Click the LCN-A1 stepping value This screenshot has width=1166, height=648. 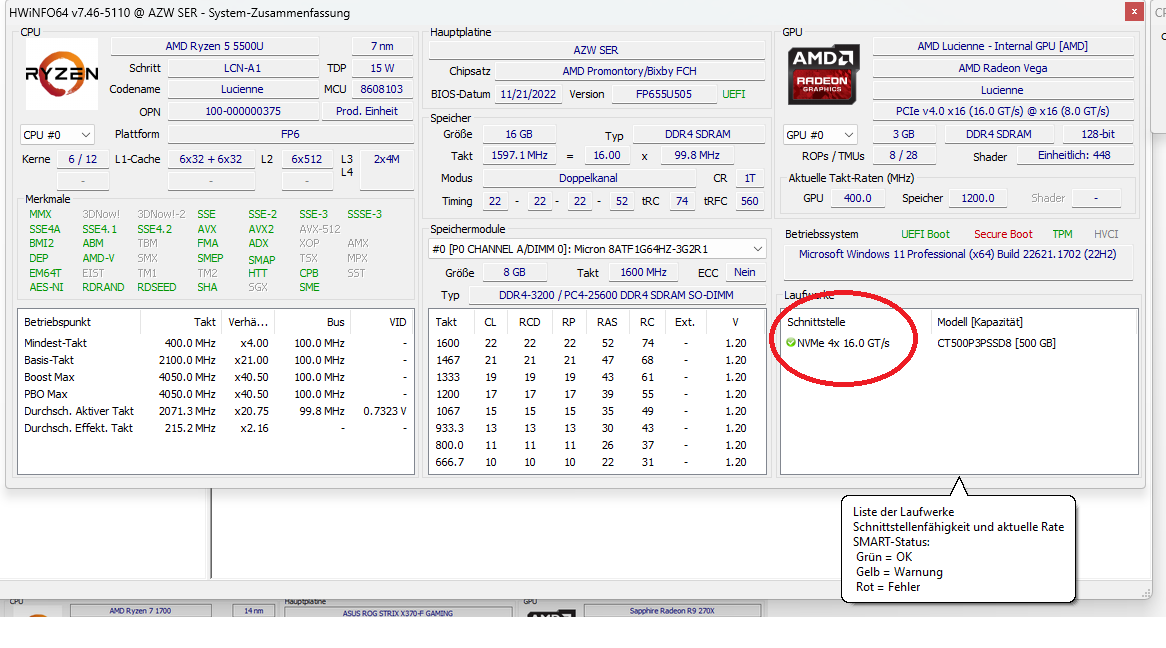242,68
